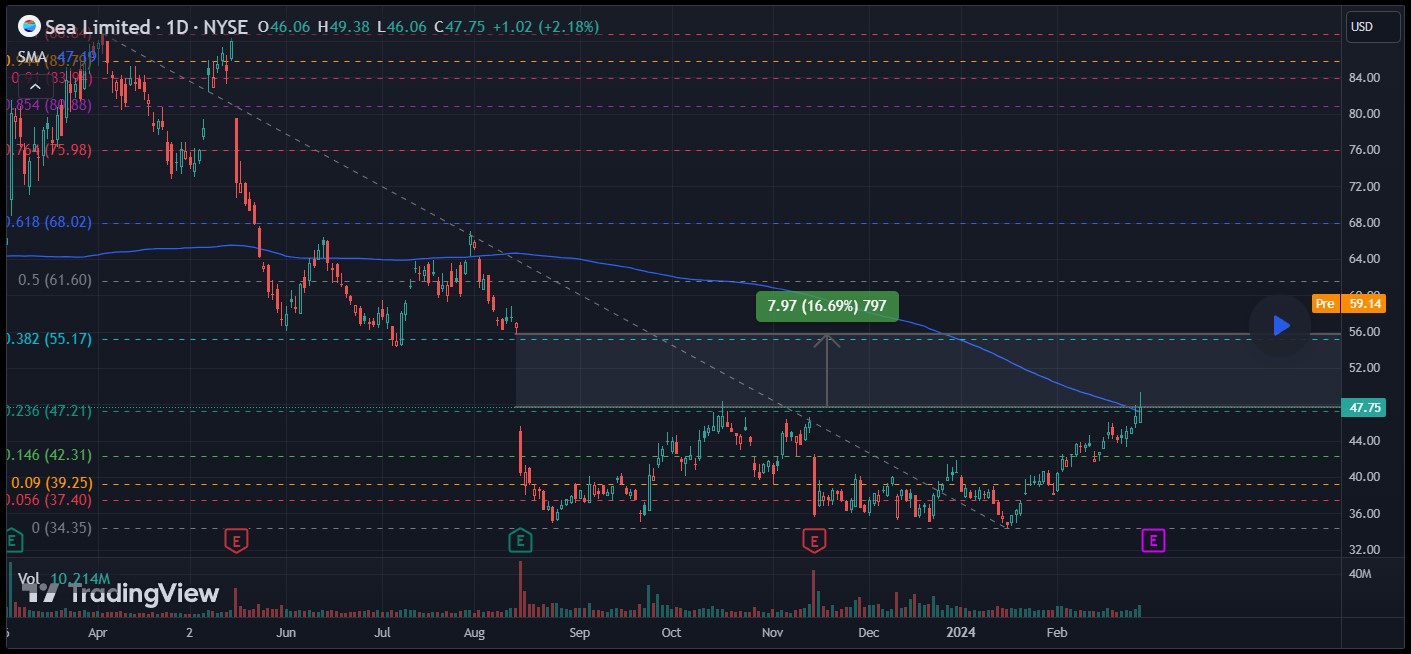Click the green 7.97 (16.69%) measurement label
The image size is (1411, 654).
(826, 306)
